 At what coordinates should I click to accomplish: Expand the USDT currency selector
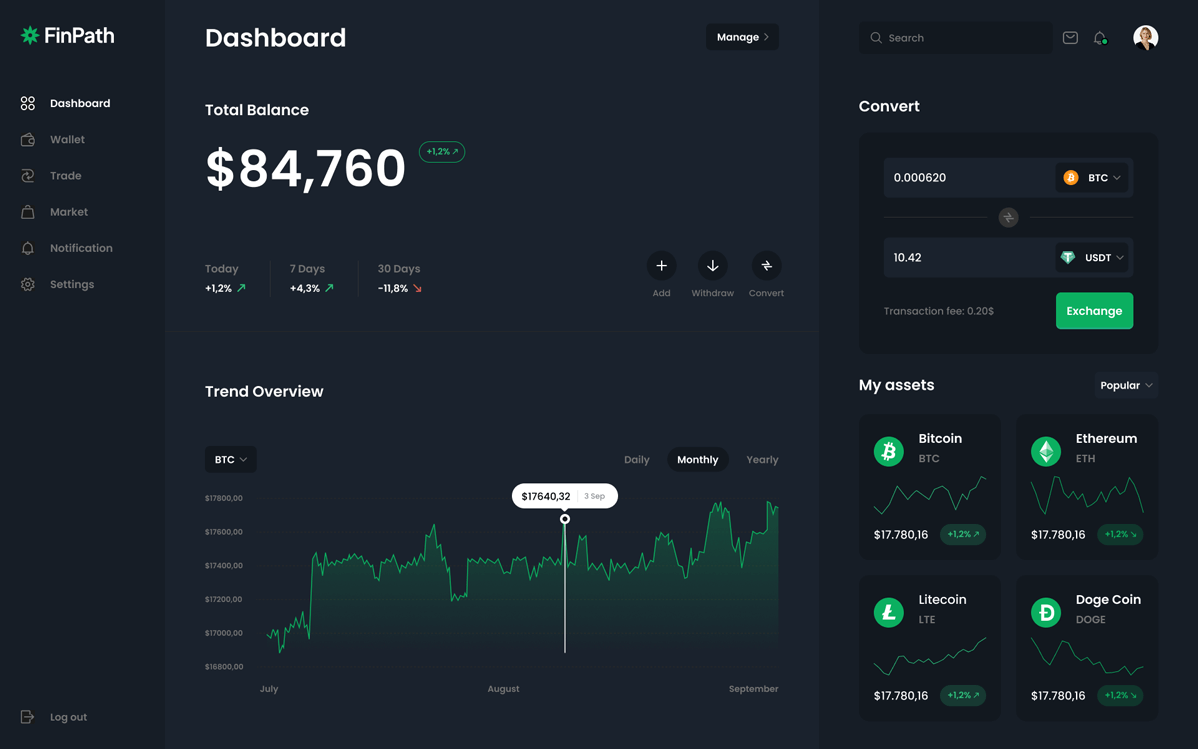[1092, 258]
